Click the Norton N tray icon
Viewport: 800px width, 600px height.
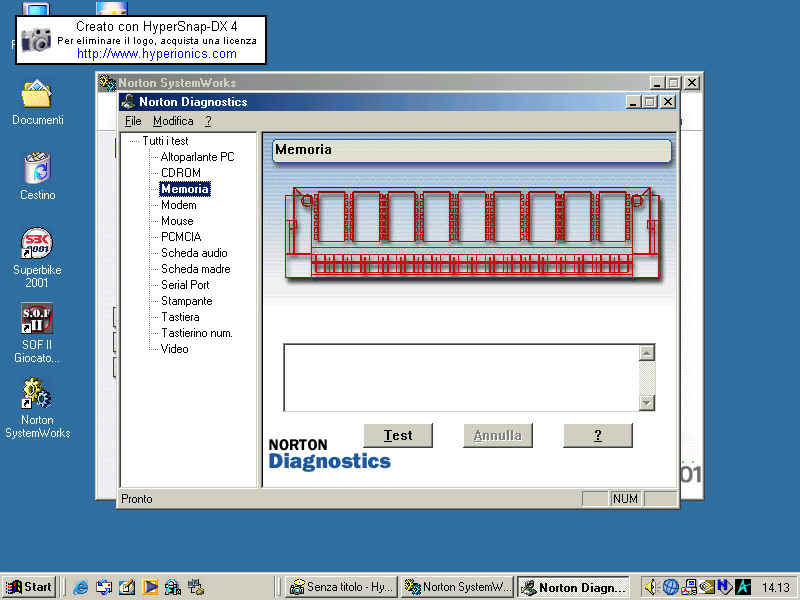point(724,587)
